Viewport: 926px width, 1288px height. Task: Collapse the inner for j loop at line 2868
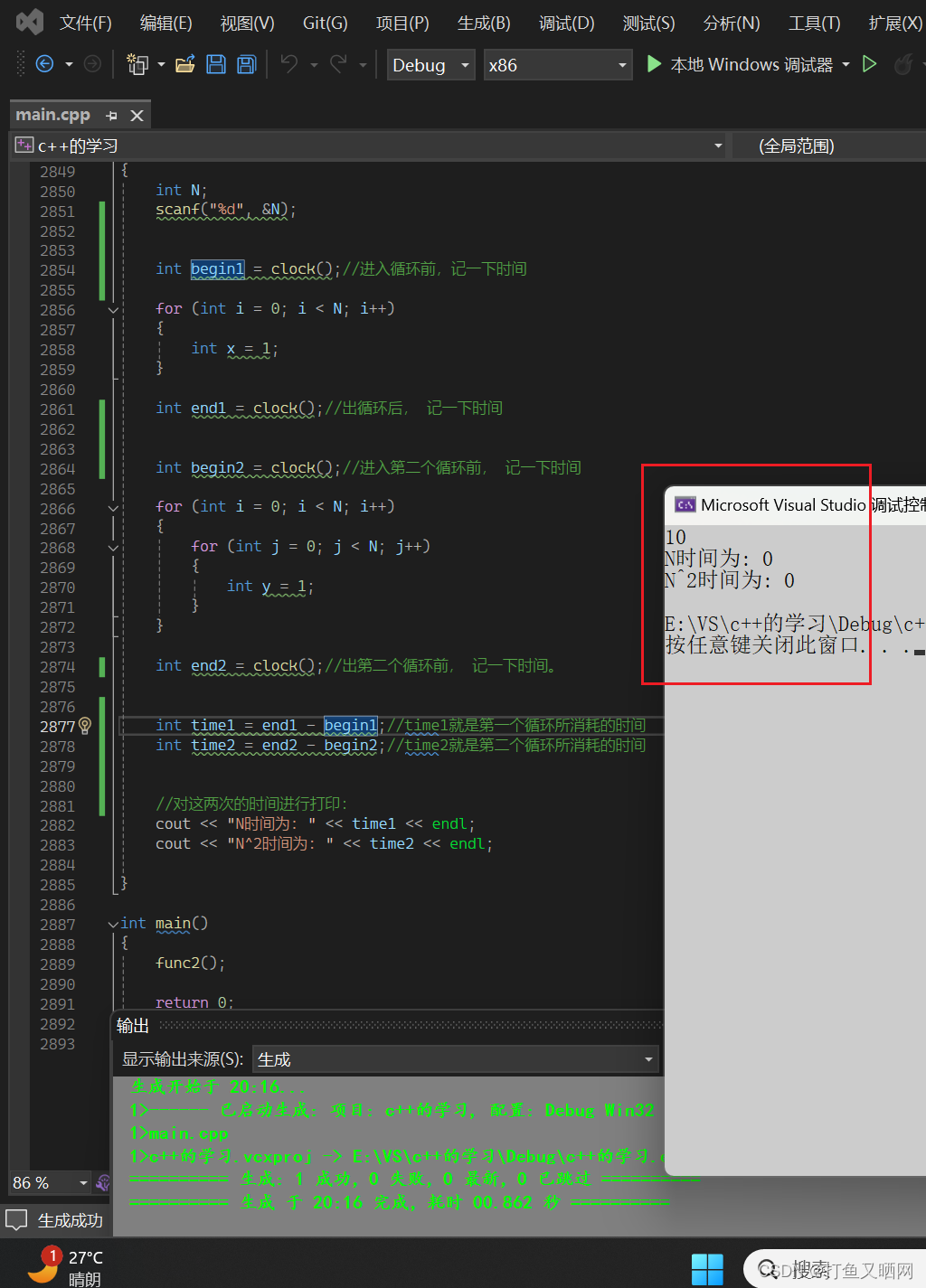113,548
